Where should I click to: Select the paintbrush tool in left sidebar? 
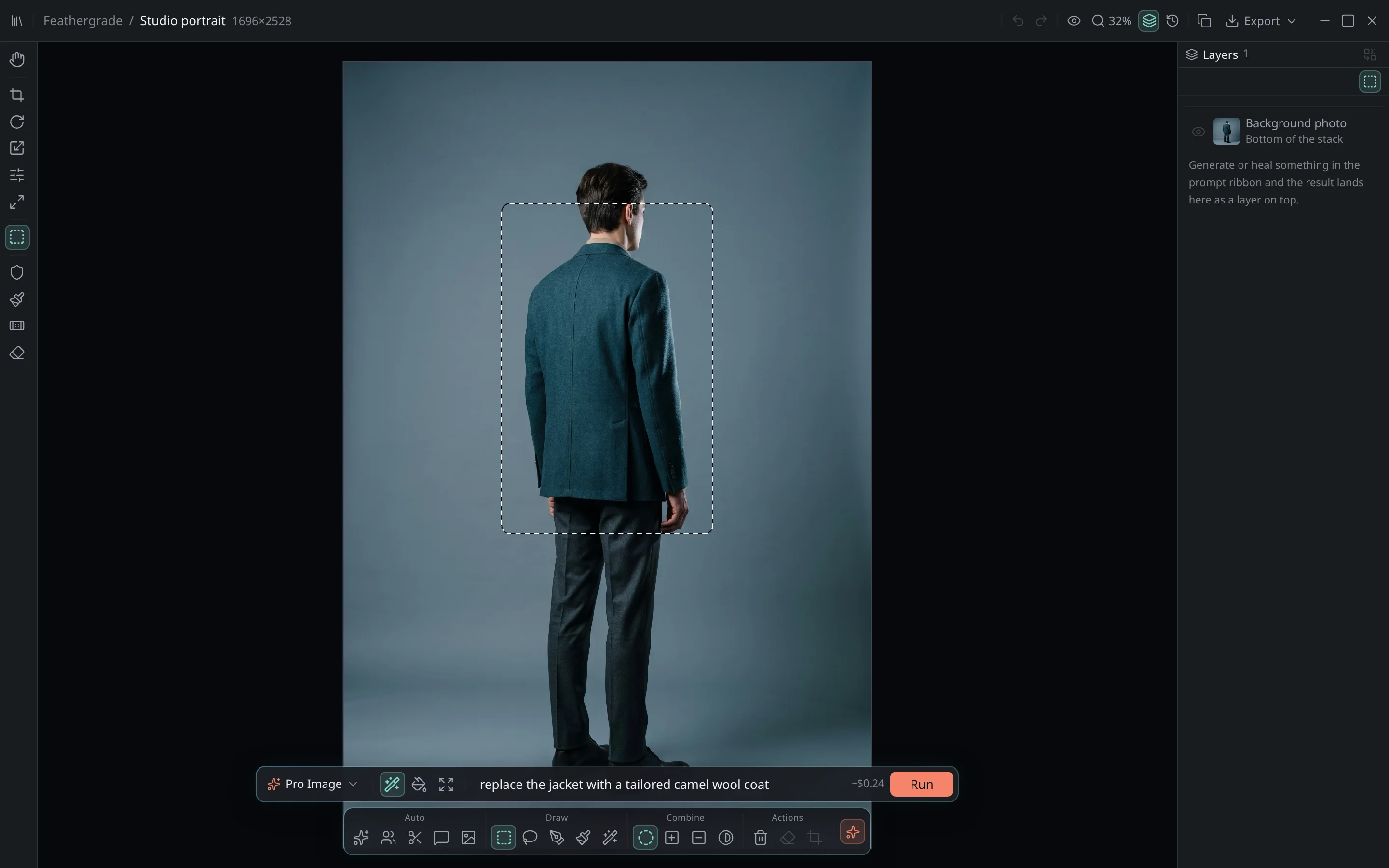pyautogui.click(x=17, y=299)
